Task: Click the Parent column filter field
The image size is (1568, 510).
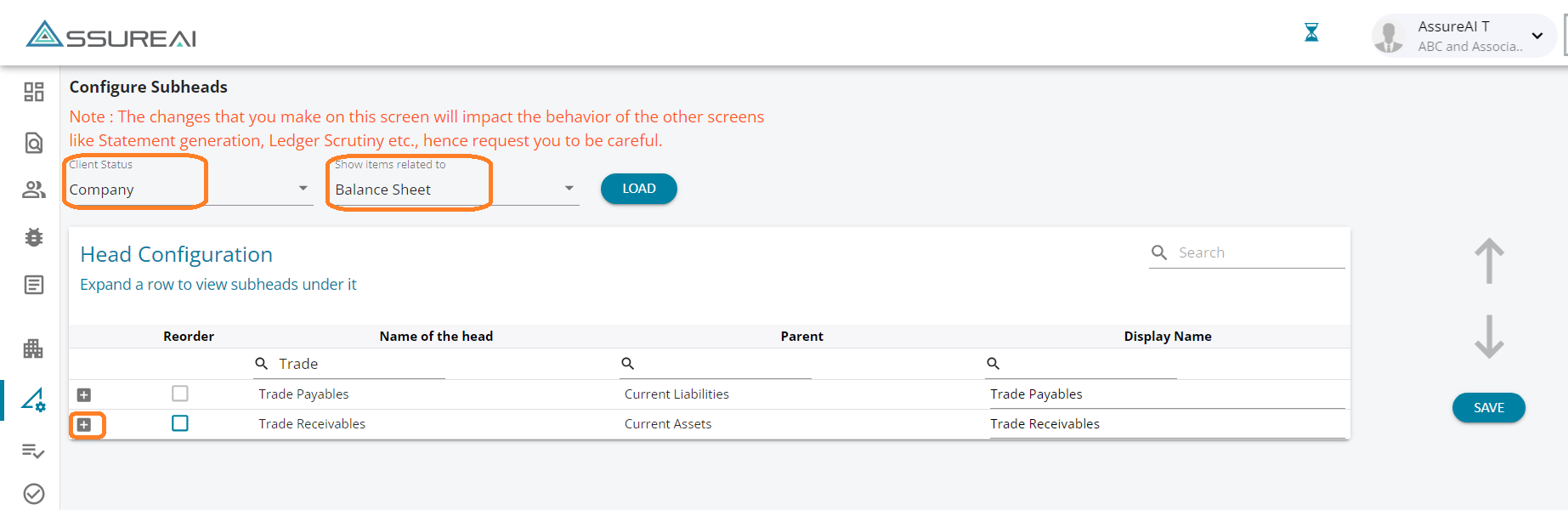Action: (x=722, y=364)
